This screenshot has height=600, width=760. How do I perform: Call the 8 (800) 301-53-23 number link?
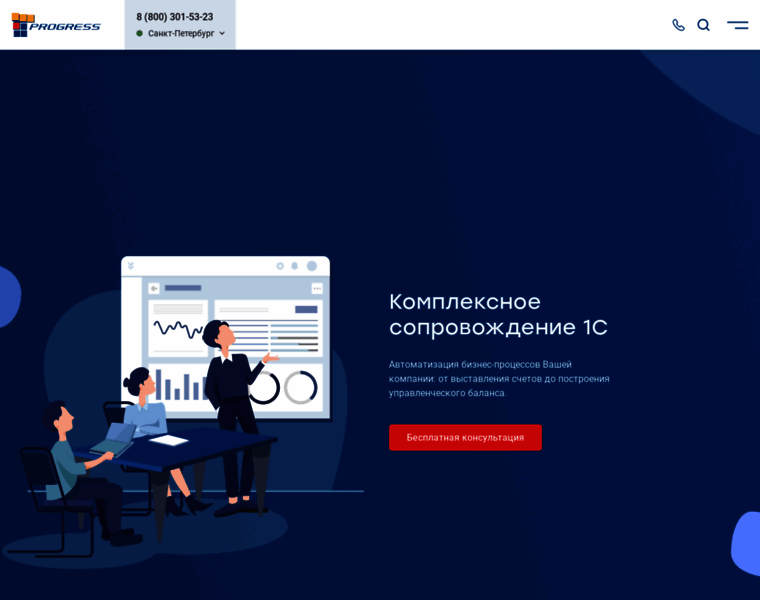pyautogui.click(x=174, y=17)
